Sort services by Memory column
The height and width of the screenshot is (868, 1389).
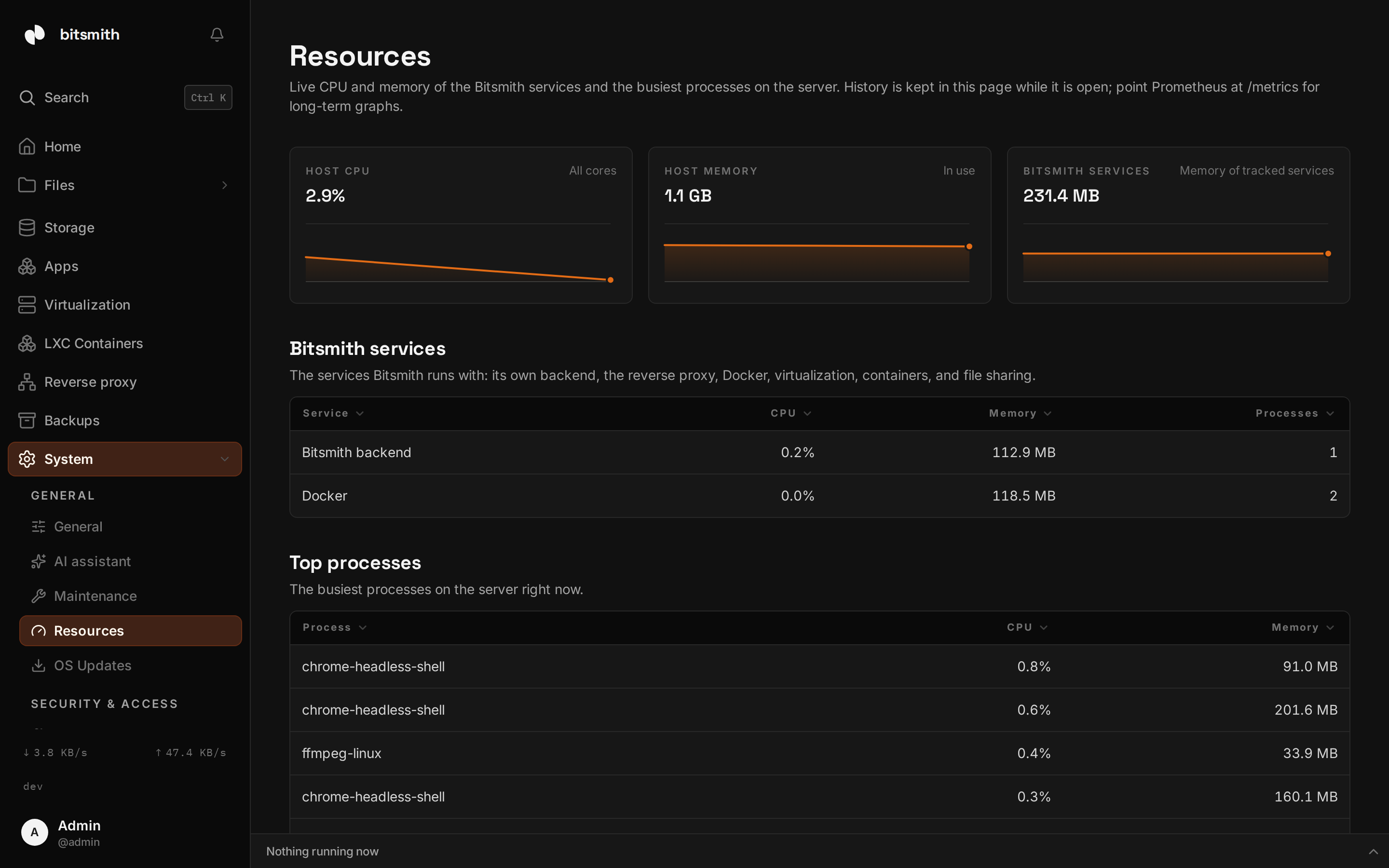pyautogui.click(x=1020, y=413)
